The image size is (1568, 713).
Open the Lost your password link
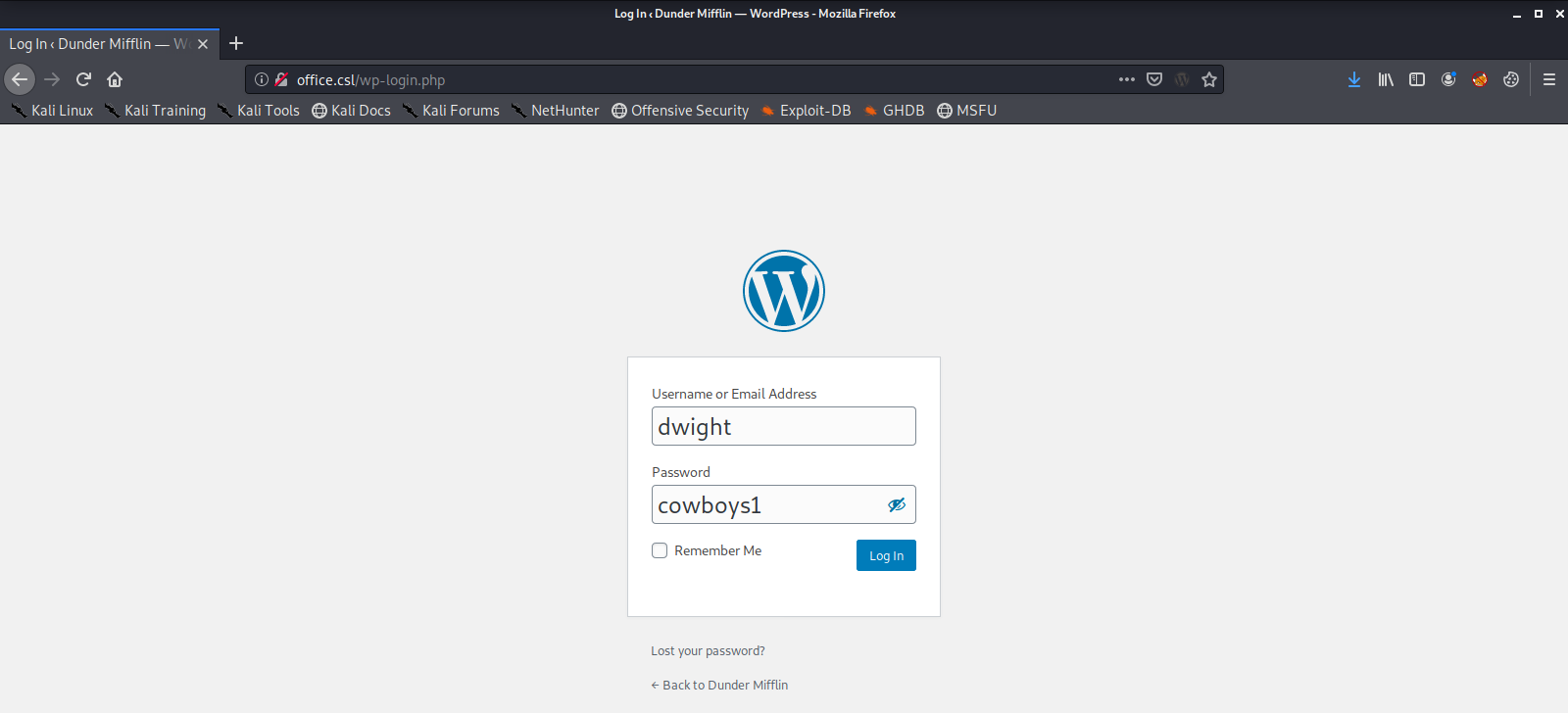[708, 650]
